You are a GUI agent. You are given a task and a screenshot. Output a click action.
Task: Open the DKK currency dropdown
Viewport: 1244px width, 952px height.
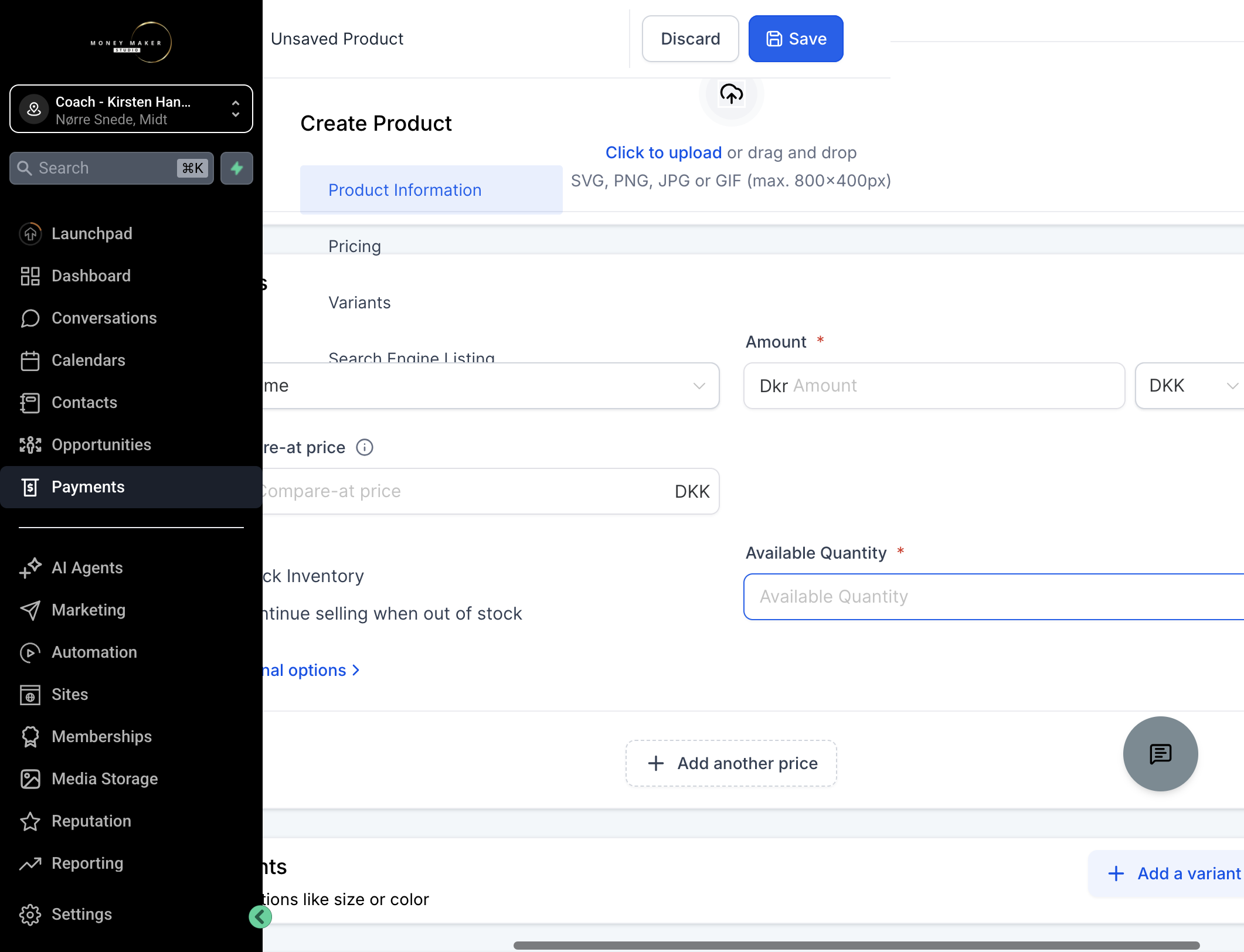[x=1190, y=386]
